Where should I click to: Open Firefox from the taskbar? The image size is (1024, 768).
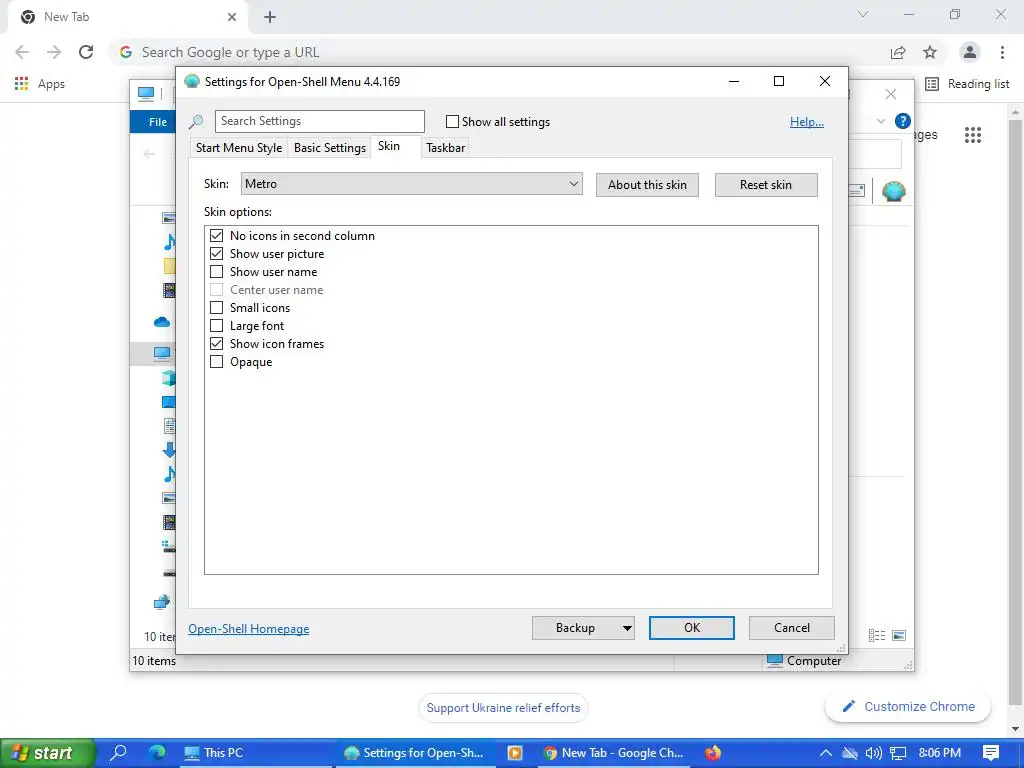(x=712, y=752)
